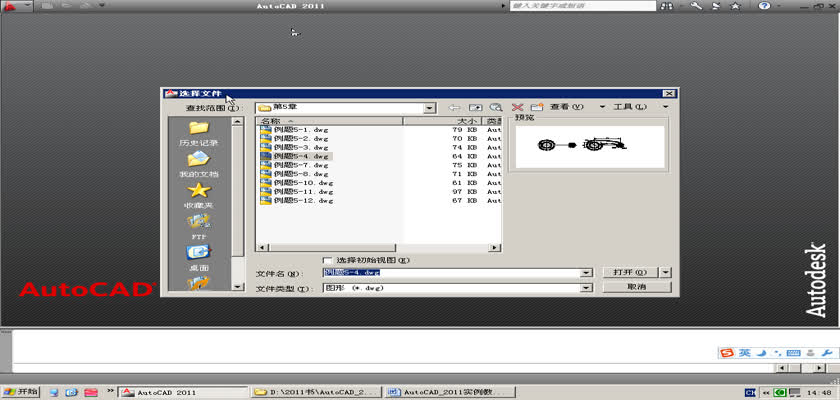Image resolution: width=840 pixels, height=400 pixels.
Task: Click the file list left scroll arrow
Action: tap(262, 247)
